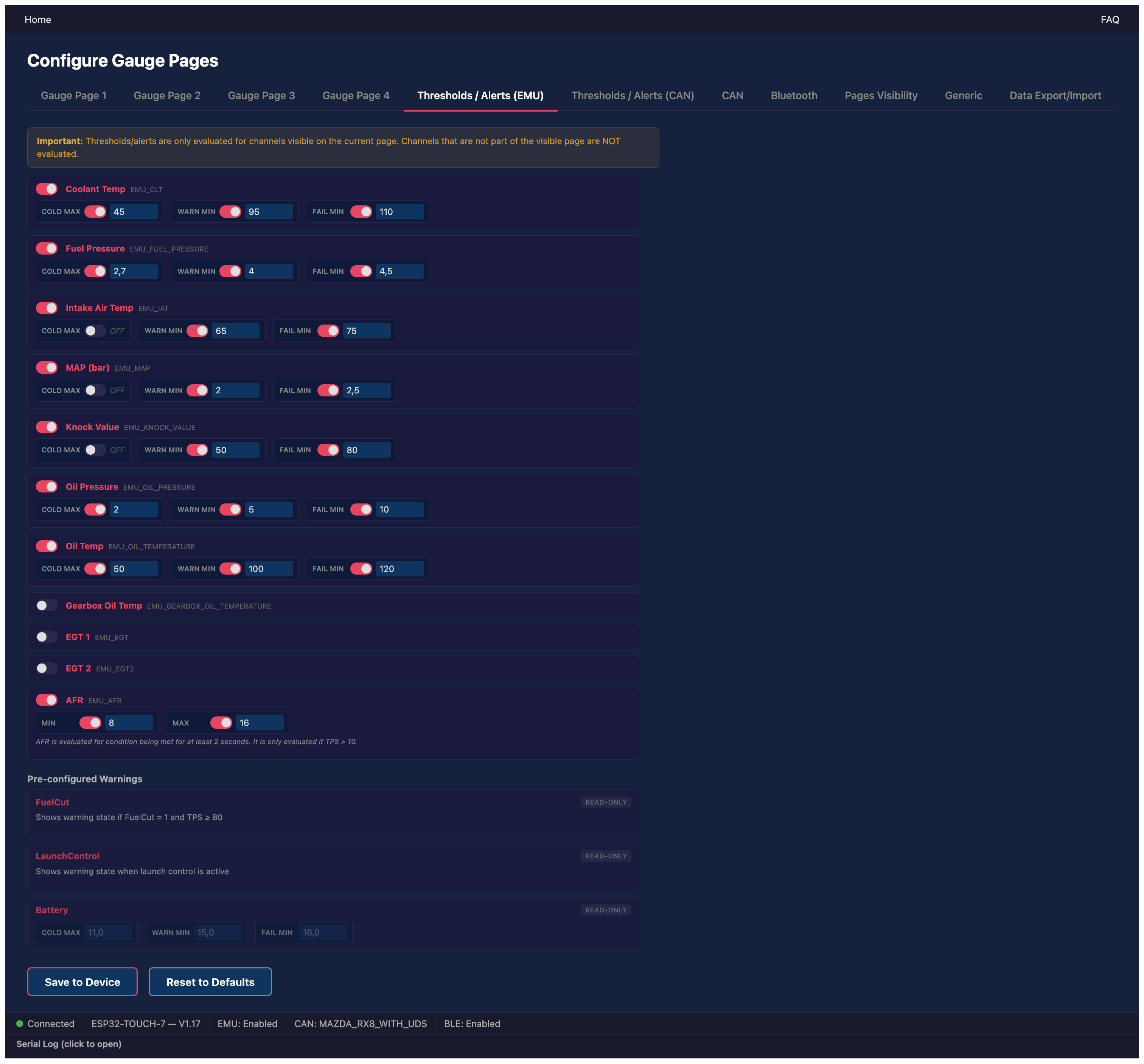
Task: Click the FuelCut warning title
Action: [52, 802]
